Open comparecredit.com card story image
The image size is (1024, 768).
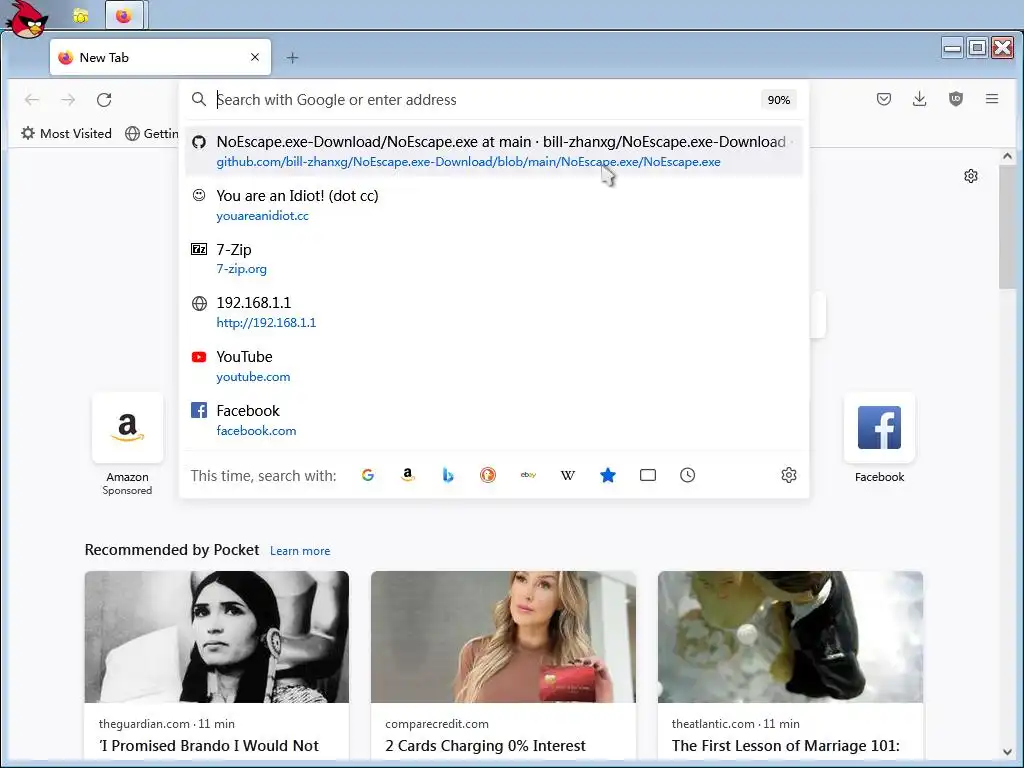click(x=503, y=637)
